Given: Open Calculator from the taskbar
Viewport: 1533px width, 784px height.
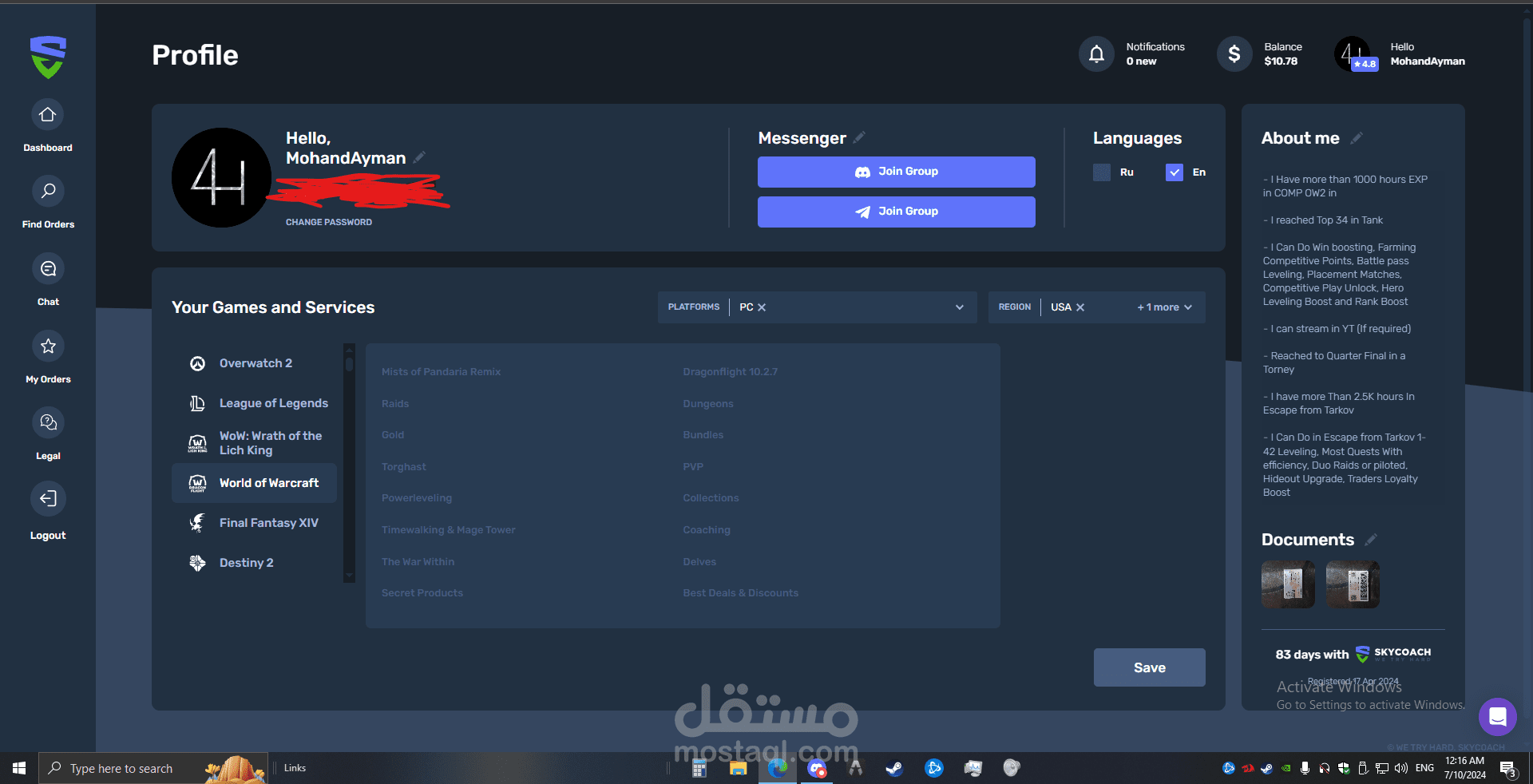Looking at the screenshot, I should pyautogui.click(x=699, y=768).
